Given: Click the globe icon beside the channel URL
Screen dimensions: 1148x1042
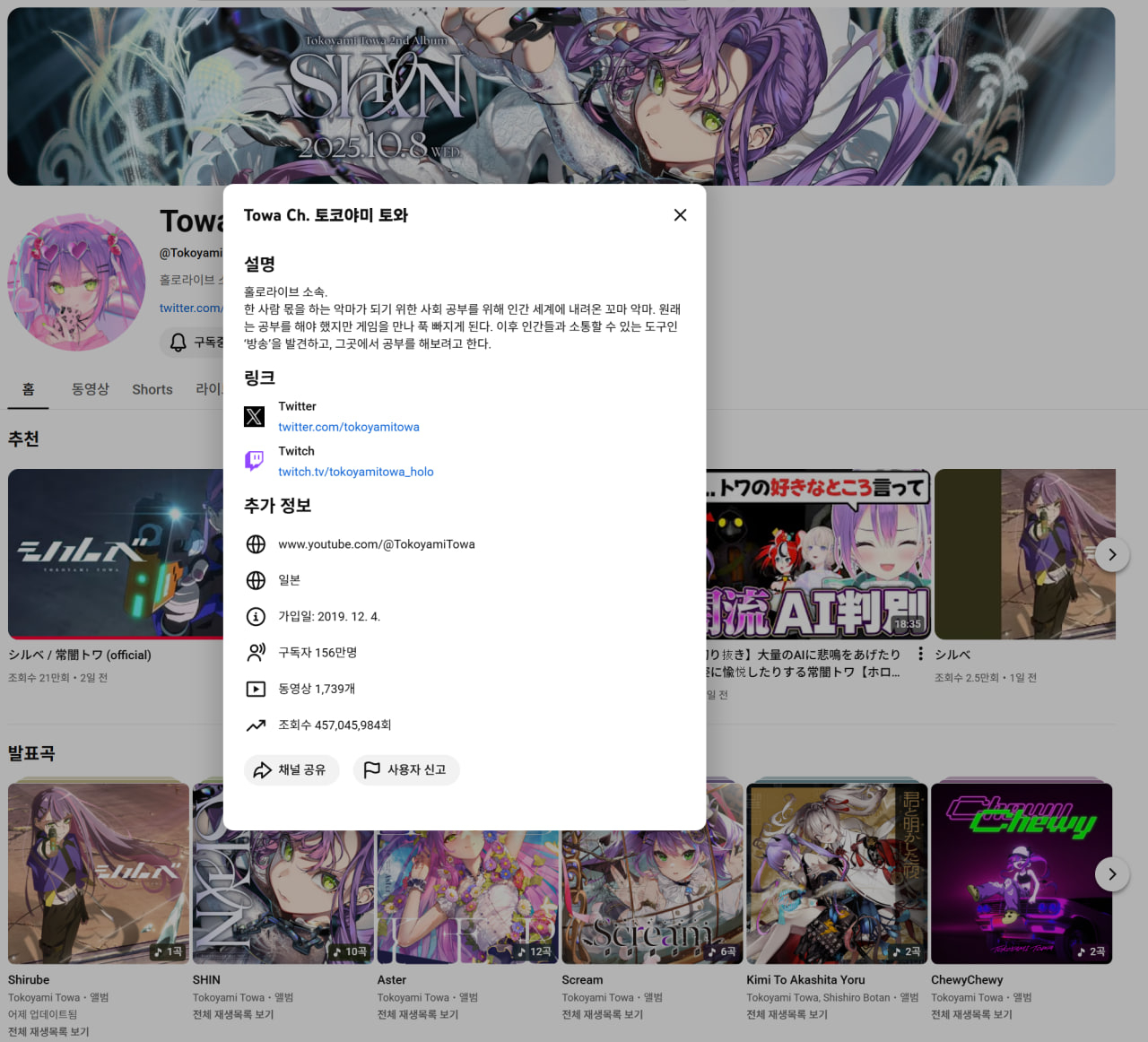Looking at the screenshot, I should point(256,544).
